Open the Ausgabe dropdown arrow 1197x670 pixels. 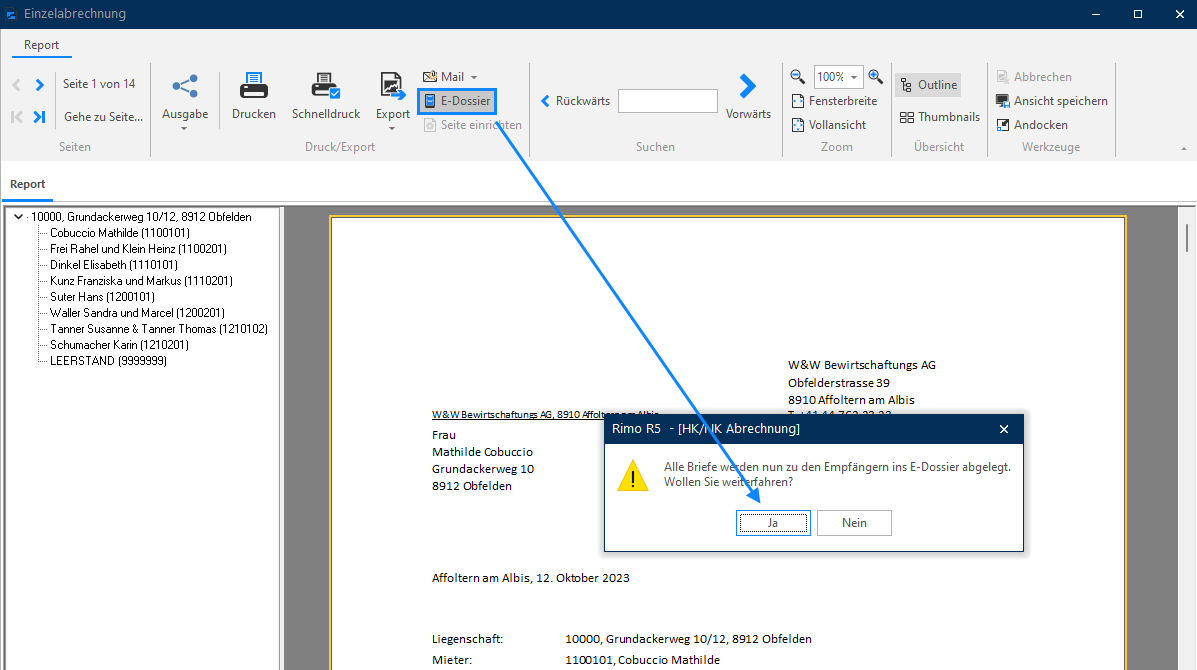tap(184, 129)
